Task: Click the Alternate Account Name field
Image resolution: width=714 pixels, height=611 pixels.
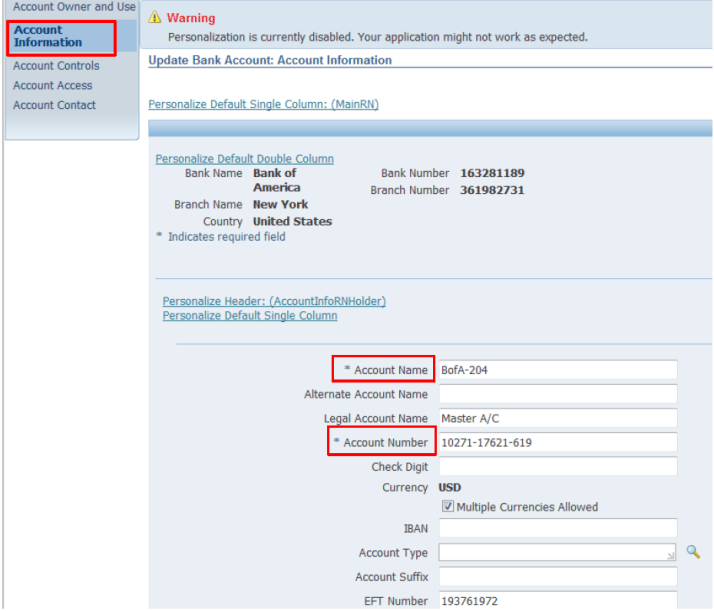Action: (x=557, y=394)
